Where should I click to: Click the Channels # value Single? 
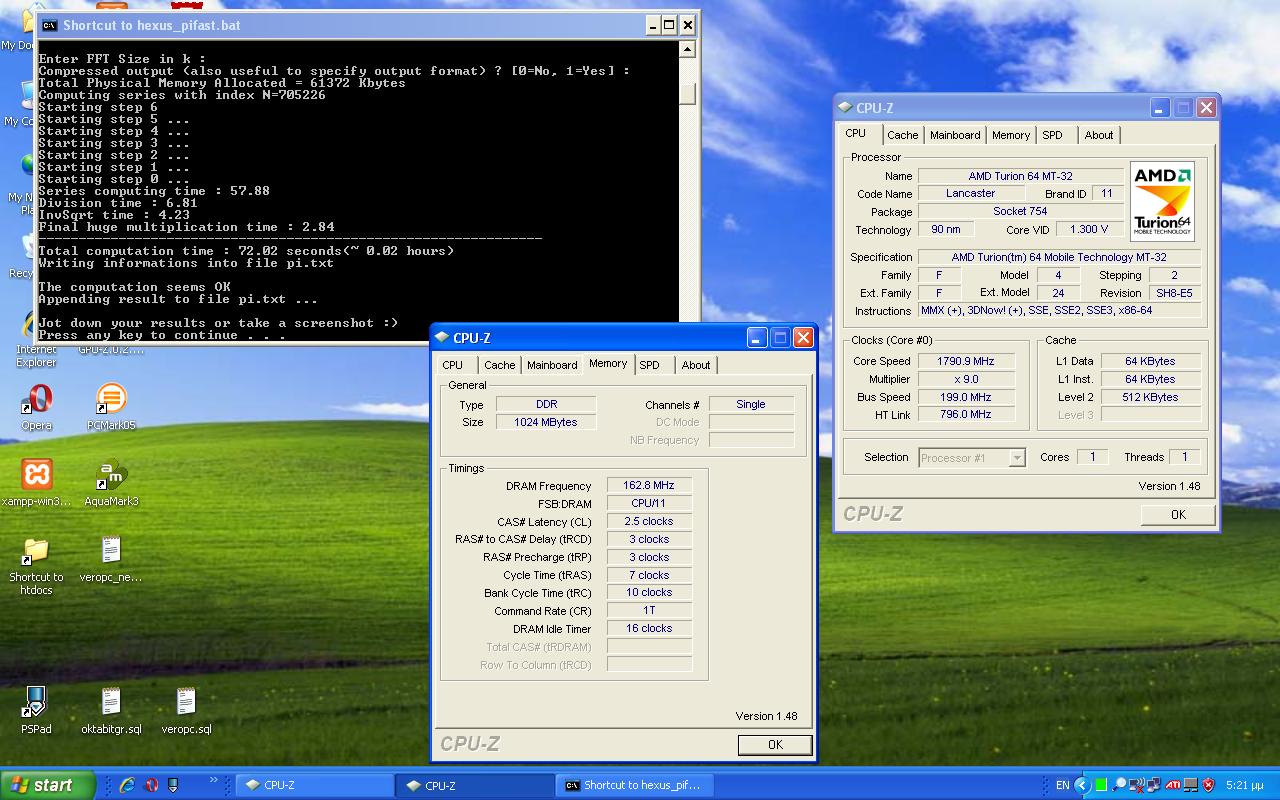(751, 405)
